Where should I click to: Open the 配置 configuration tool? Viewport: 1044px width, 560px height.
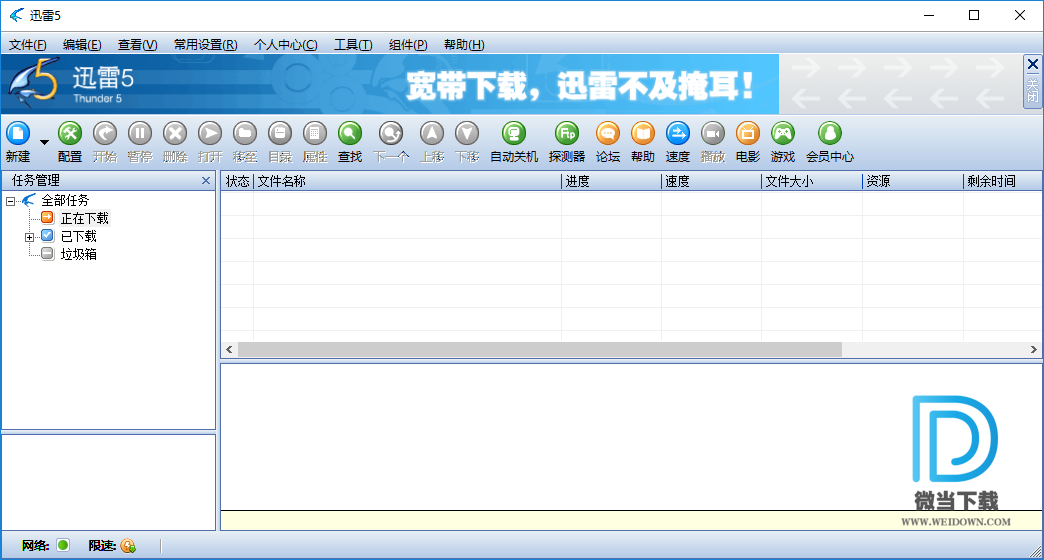[70, 134]
